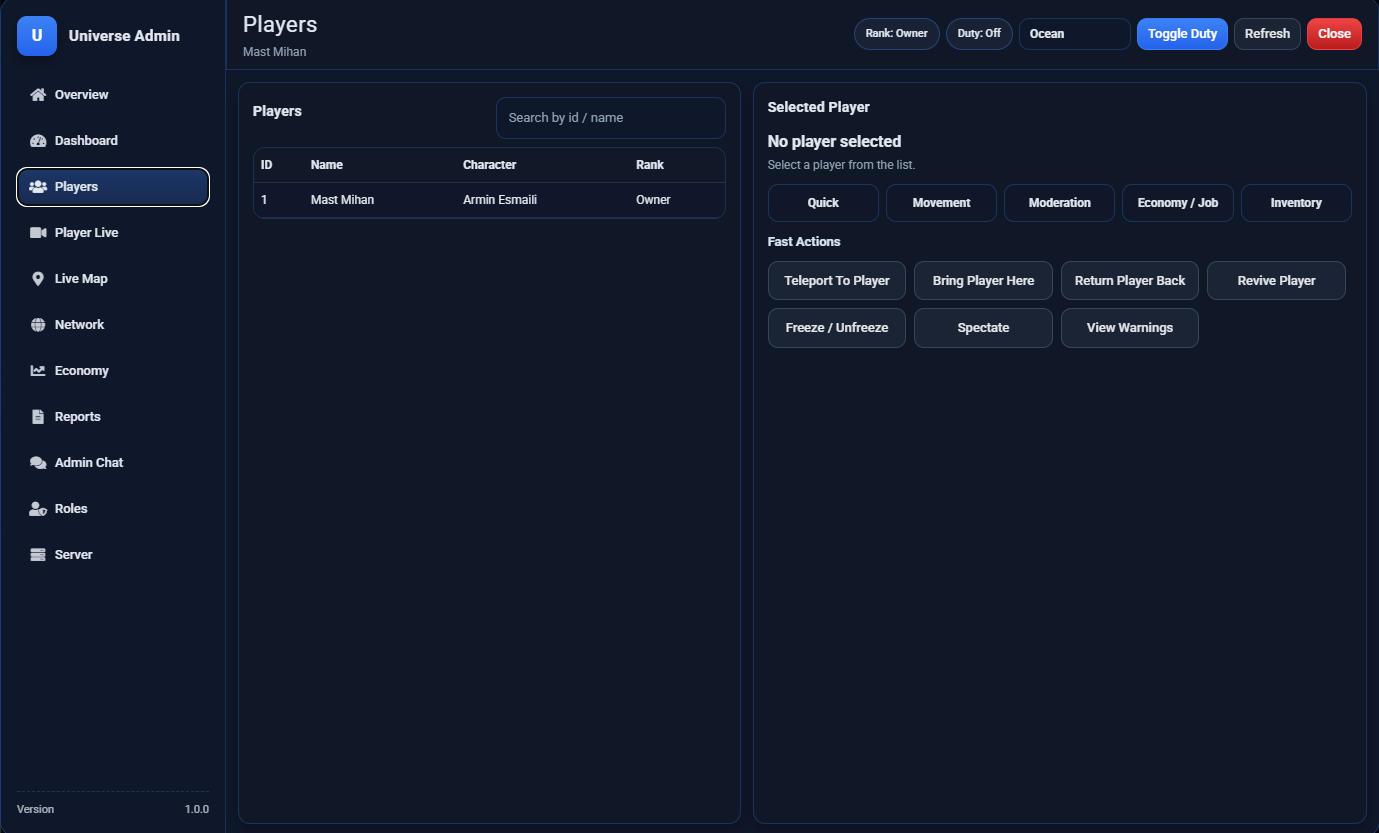Click Freeze / Unfreeze
1379x833 pixels.
[x=837, y=328]
